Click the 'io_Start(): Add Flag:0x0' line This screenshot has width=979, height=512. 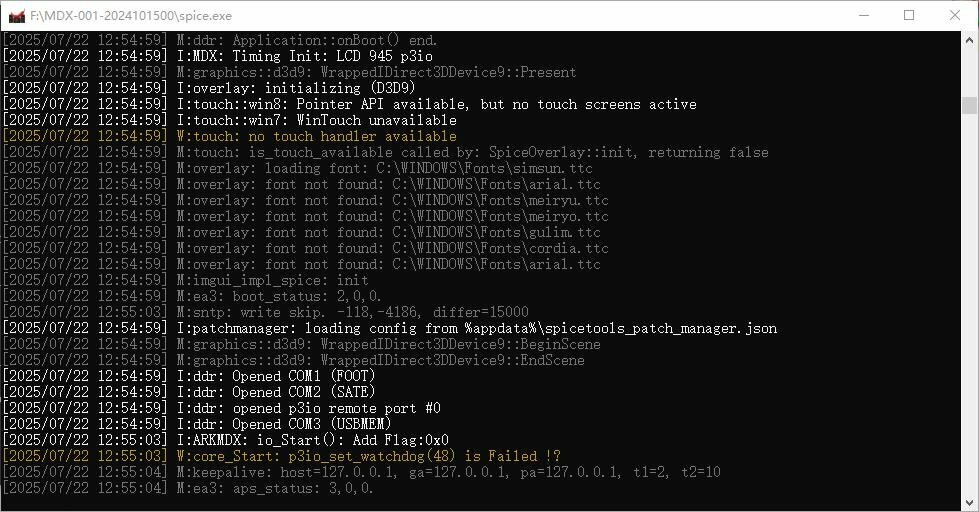pos(225,440)
